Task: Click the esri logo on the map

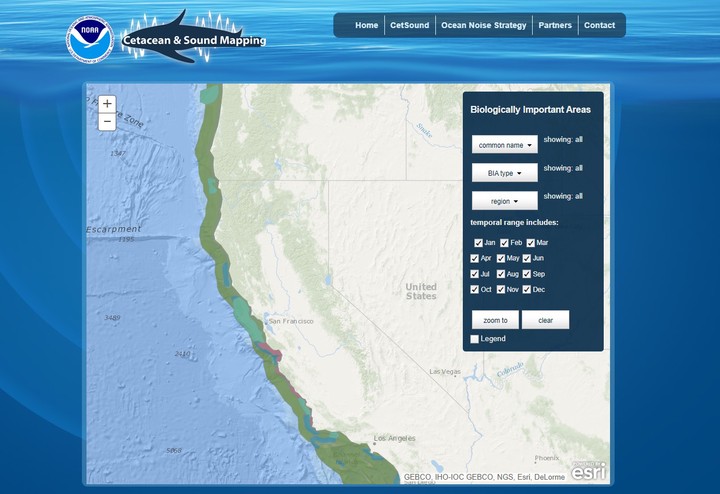Action: point(588,471)
